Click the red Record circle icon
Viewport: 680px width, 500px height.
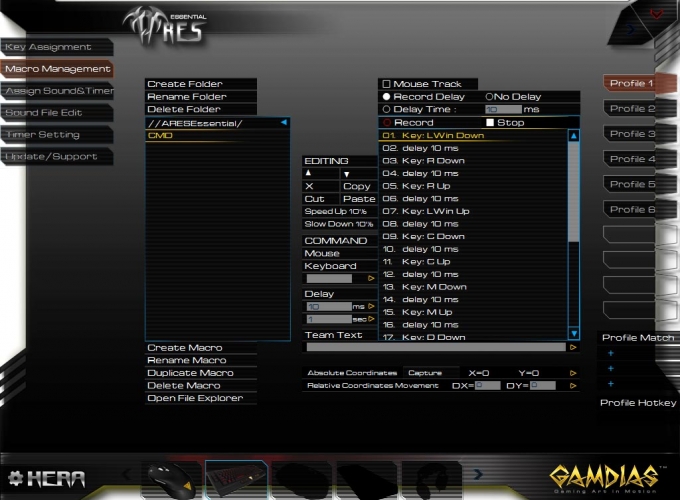point(387,122)
